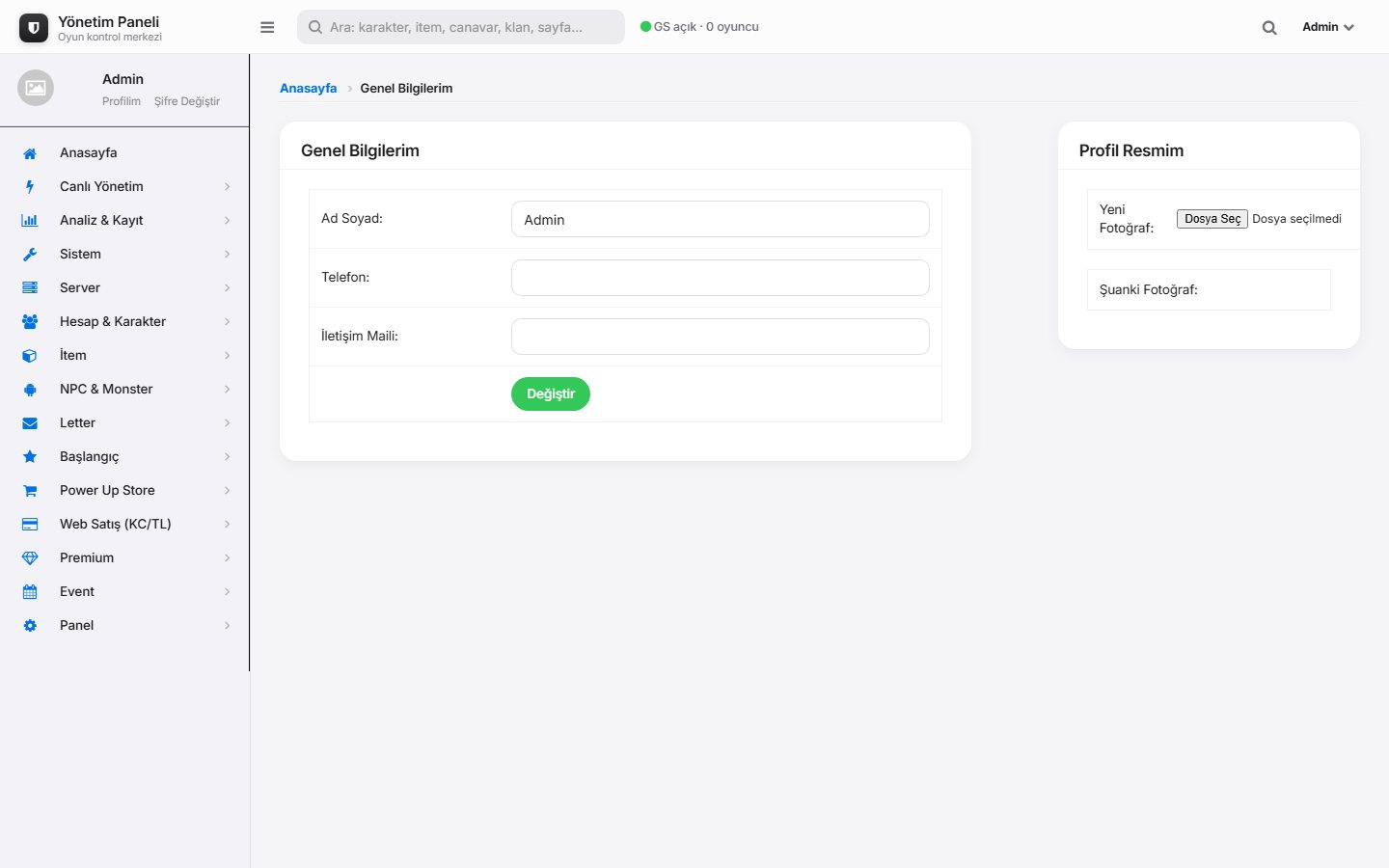Click the Panel gear icon
Viewport: 1389px width, 868px height.
pos(30,626)
